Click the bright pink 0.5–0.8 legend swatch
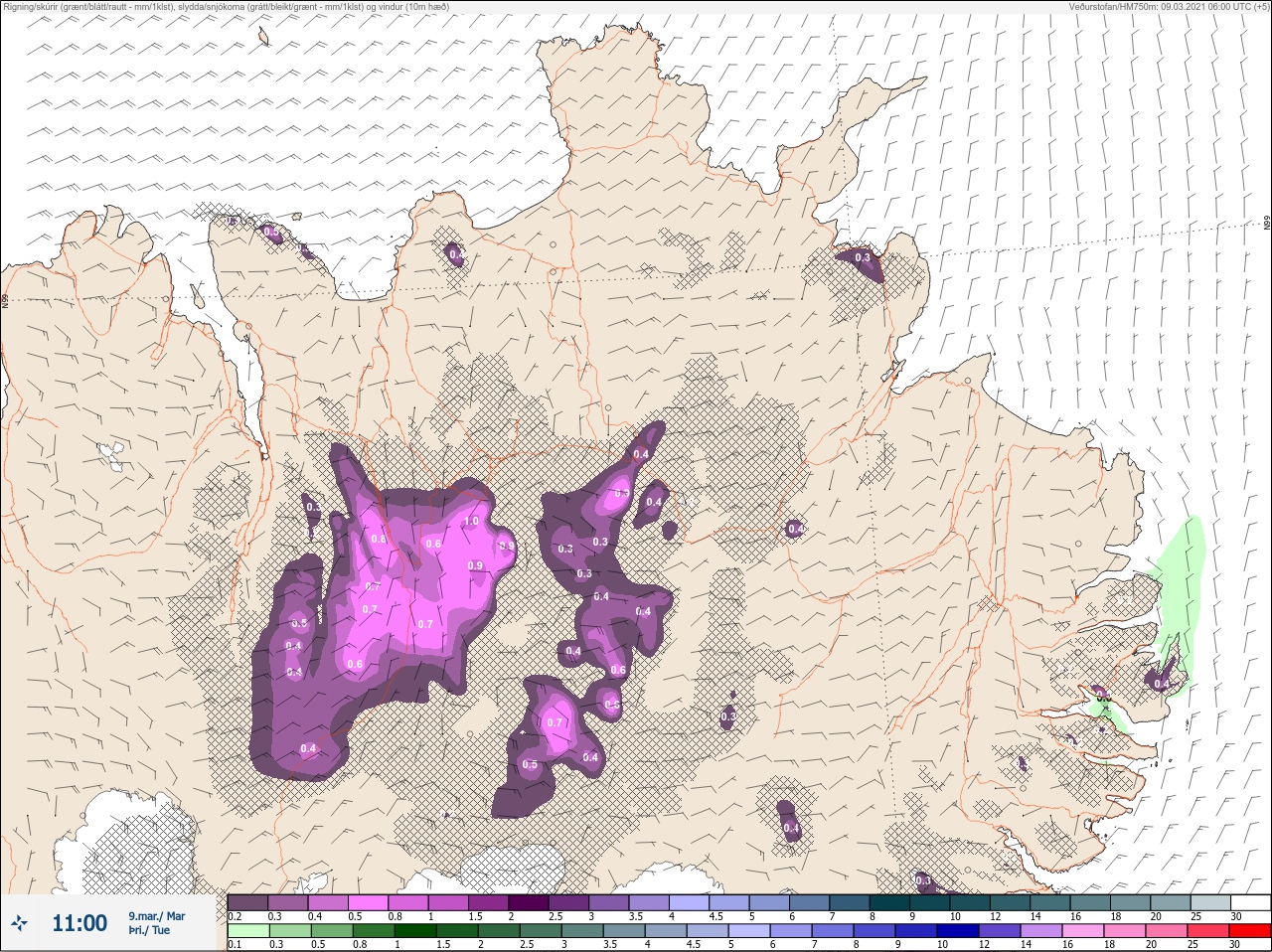 [x=368, y=902]
